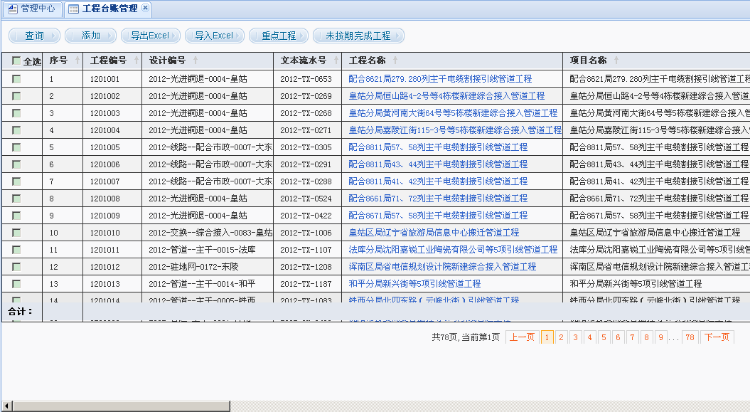Viewport: 750px width, 412px height.
Task: Jump to page 9
Action: click(661, 337)
